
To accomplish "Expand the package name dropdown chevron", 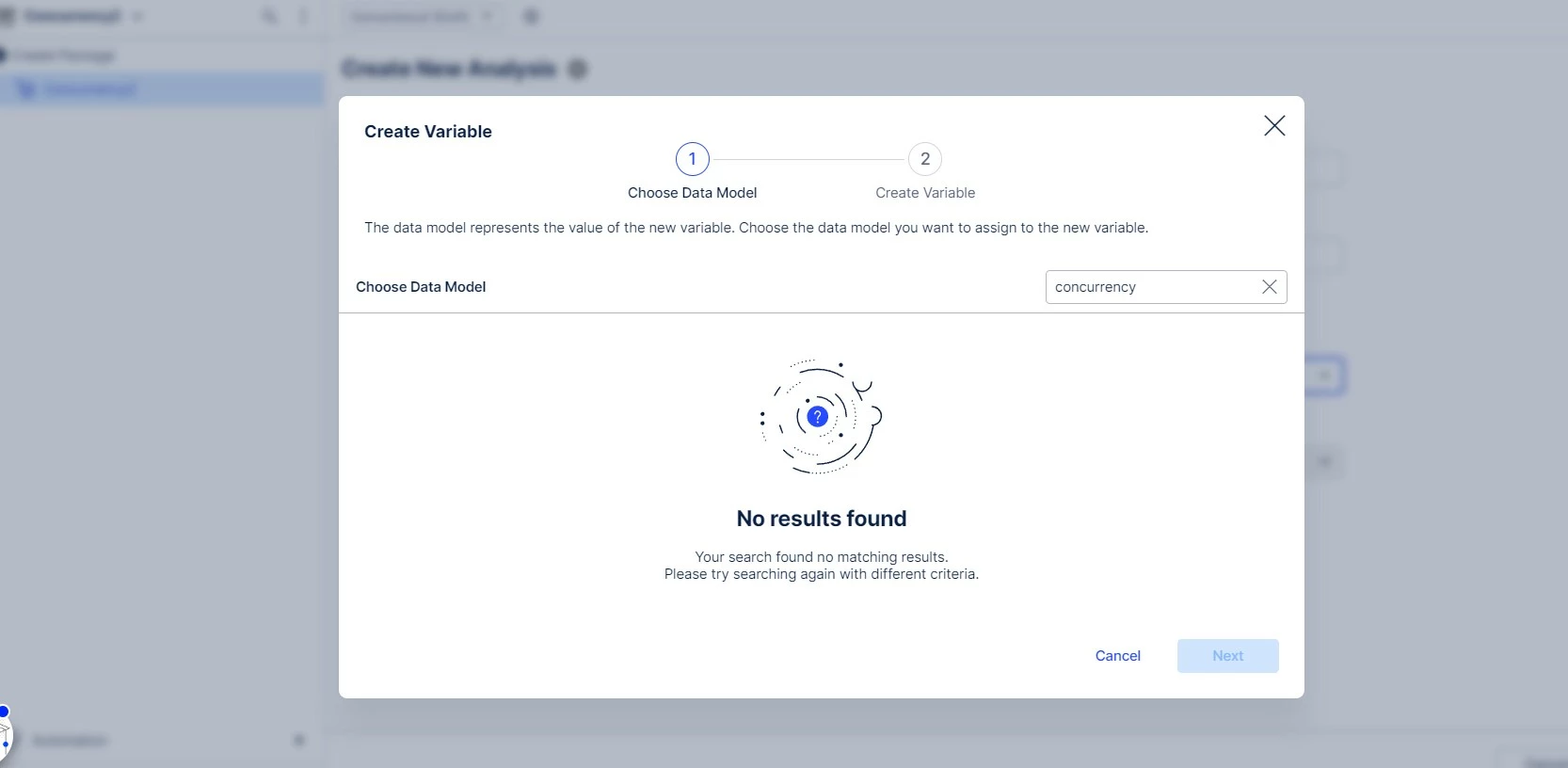I will [137, 17].
